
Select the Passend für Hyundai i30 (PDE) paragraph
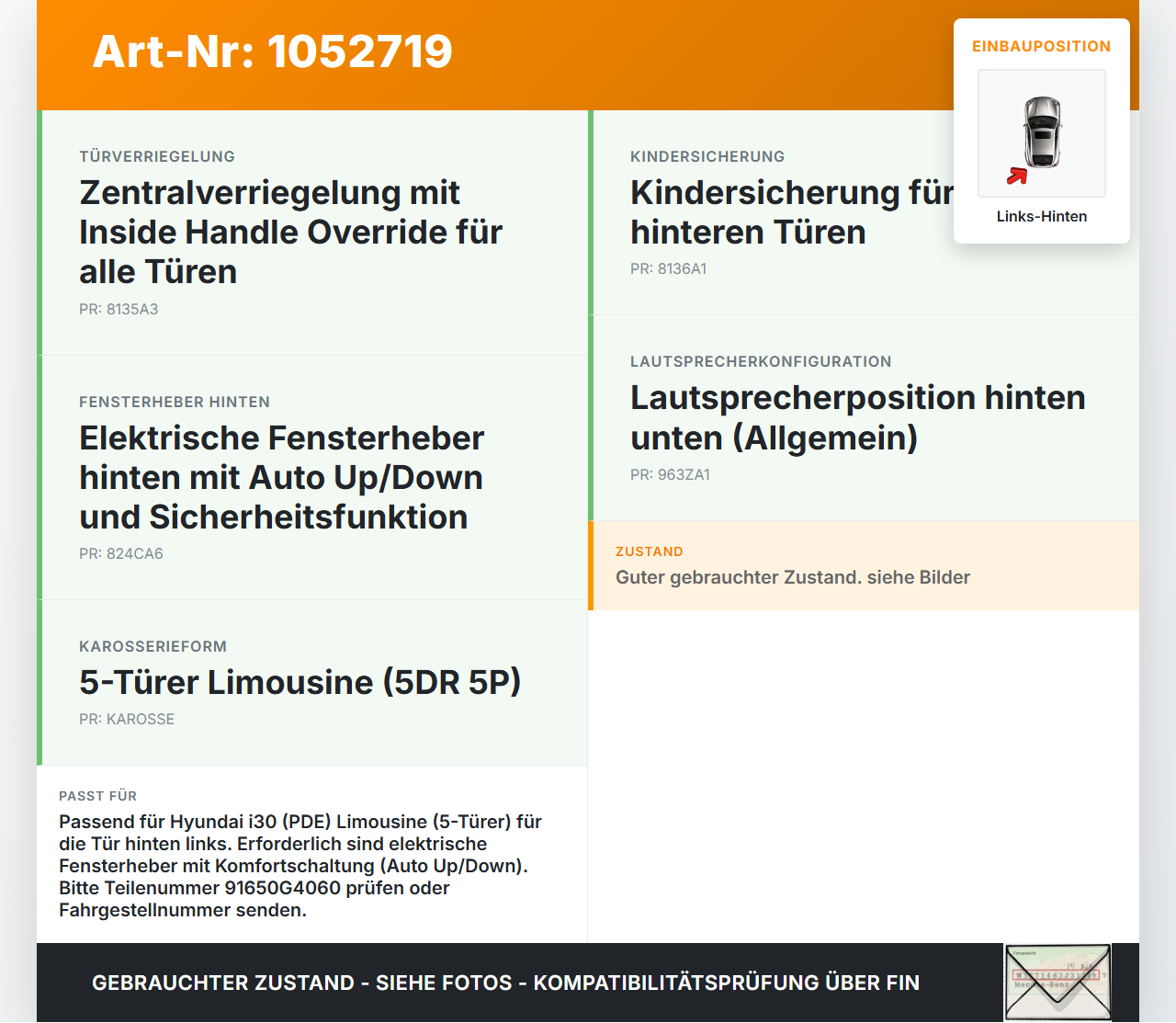click(300, 866)
